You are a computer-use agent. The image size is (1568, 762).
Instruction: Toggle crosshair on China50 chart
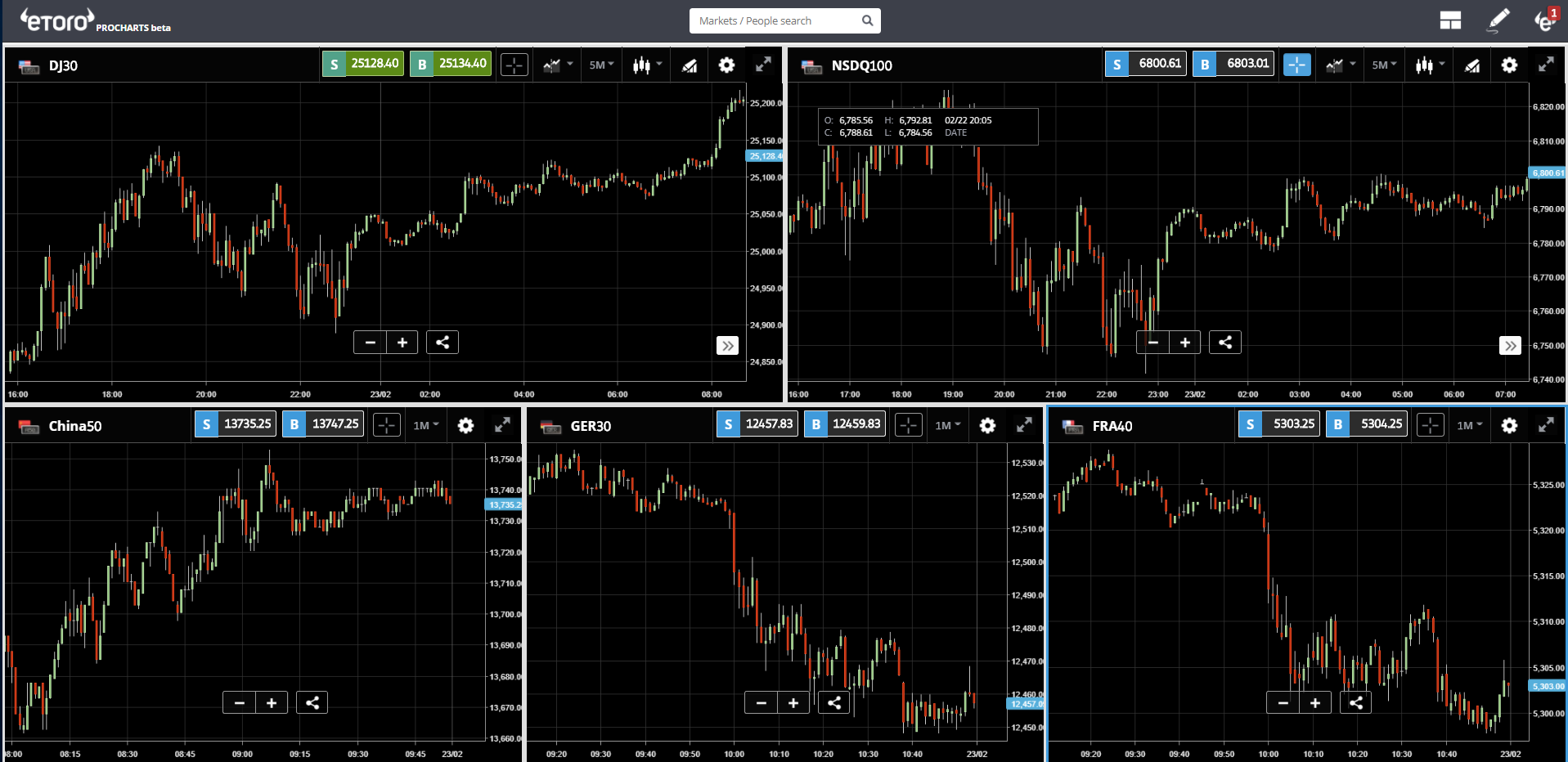387,425
